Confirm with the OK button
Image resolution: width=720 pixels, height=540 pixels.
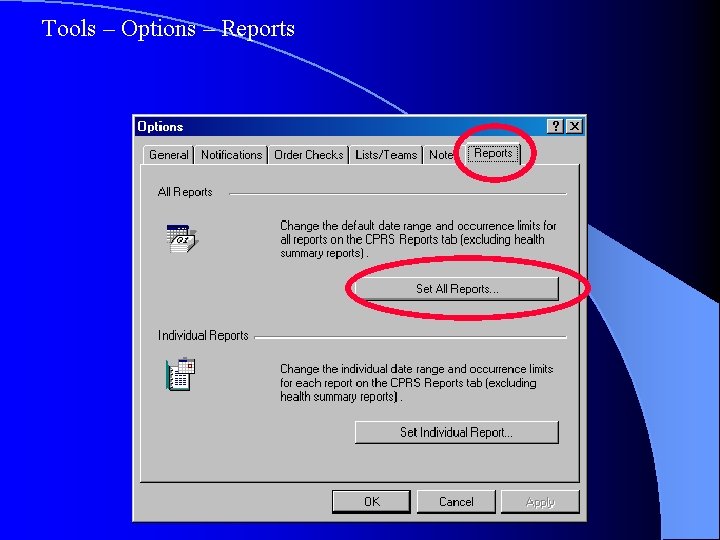371,501
